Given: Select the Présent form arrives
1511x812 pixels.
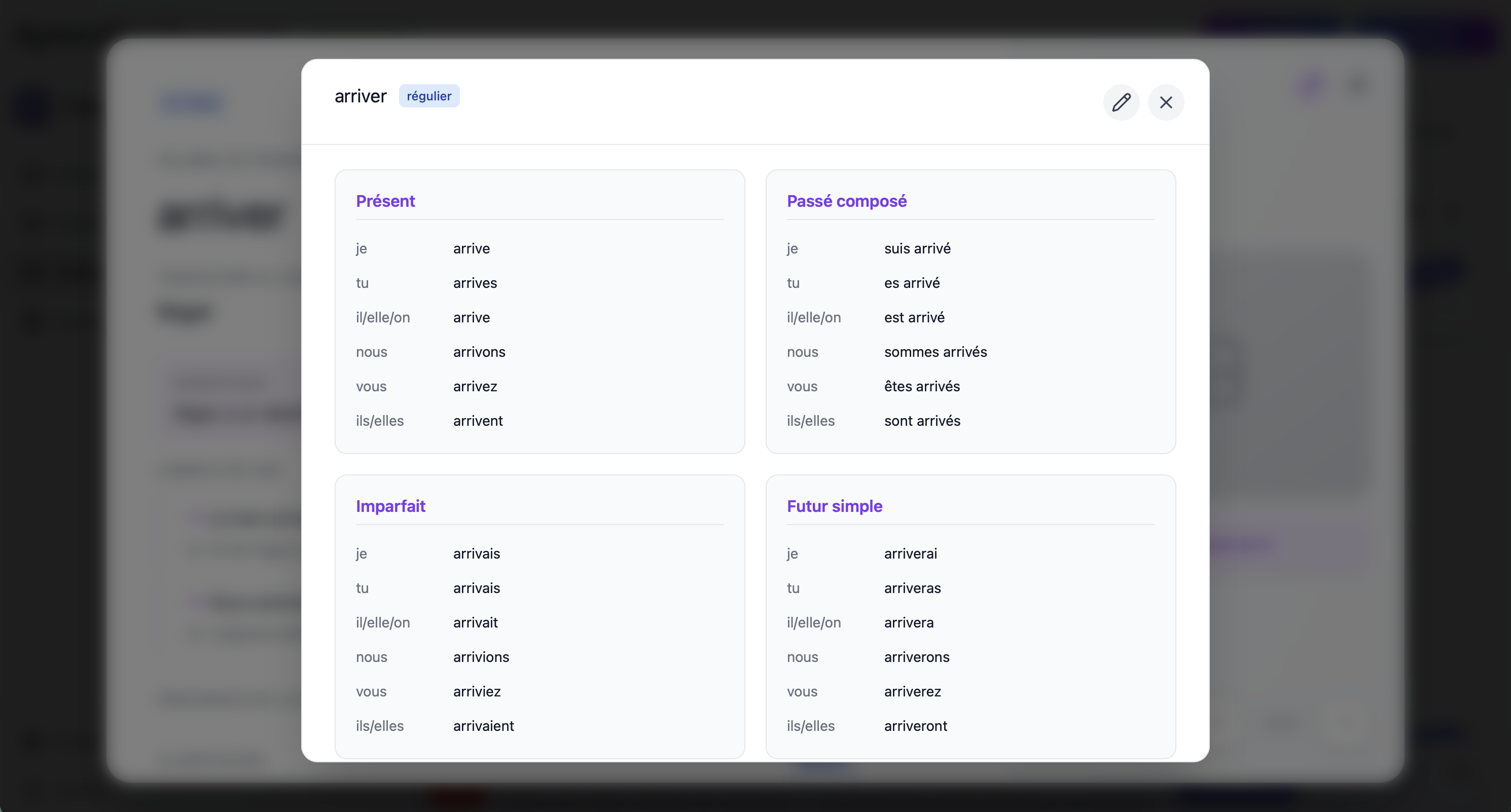Looking at the screenshot, I should pyautogui.click(x=475, y=283).
